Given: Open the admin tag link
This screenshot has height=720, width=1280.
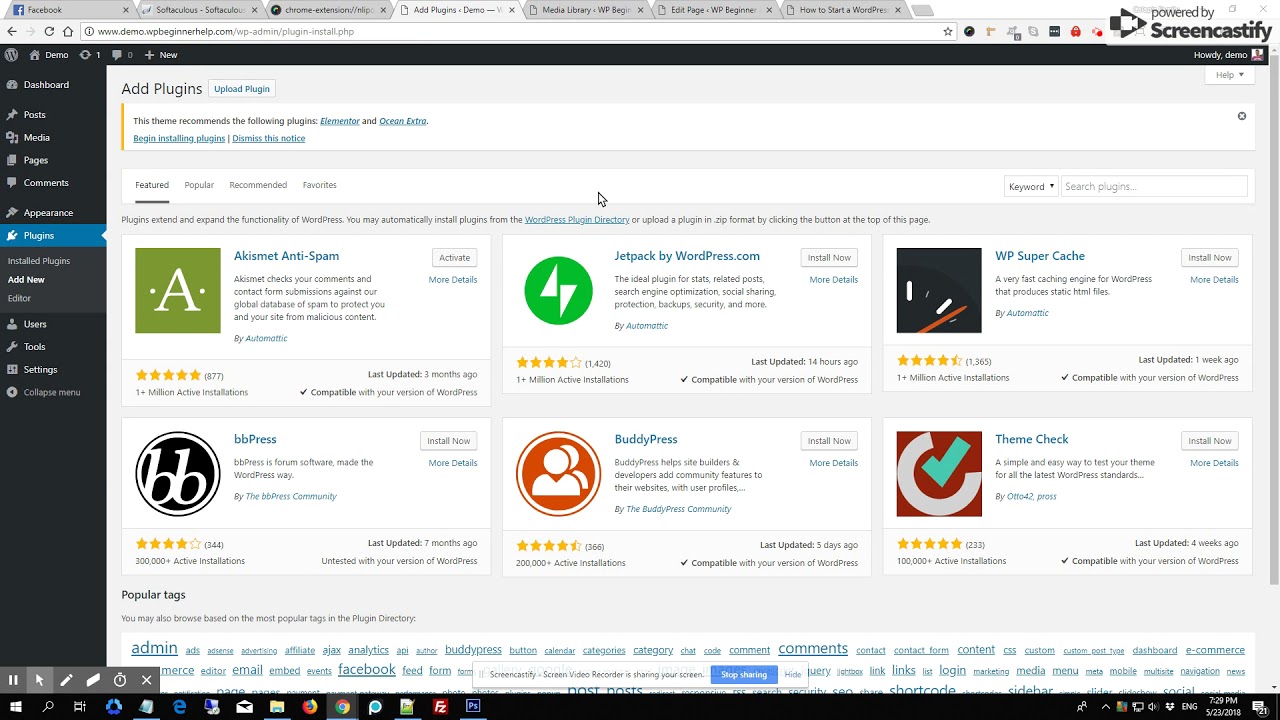Looking at the screenshot, I should click(x=154, y=648).
